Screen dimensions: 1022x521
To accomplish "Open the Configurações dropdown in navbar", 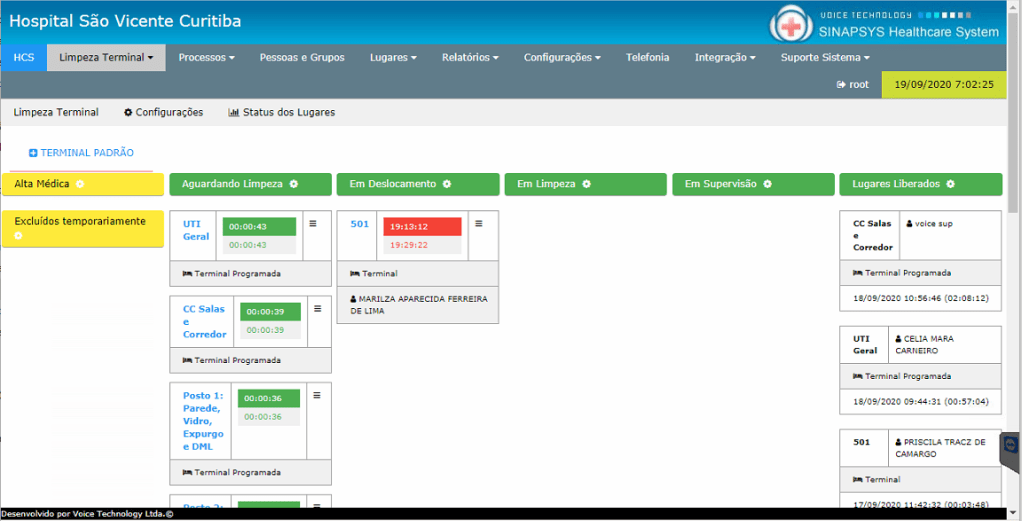I will point(562,58).
